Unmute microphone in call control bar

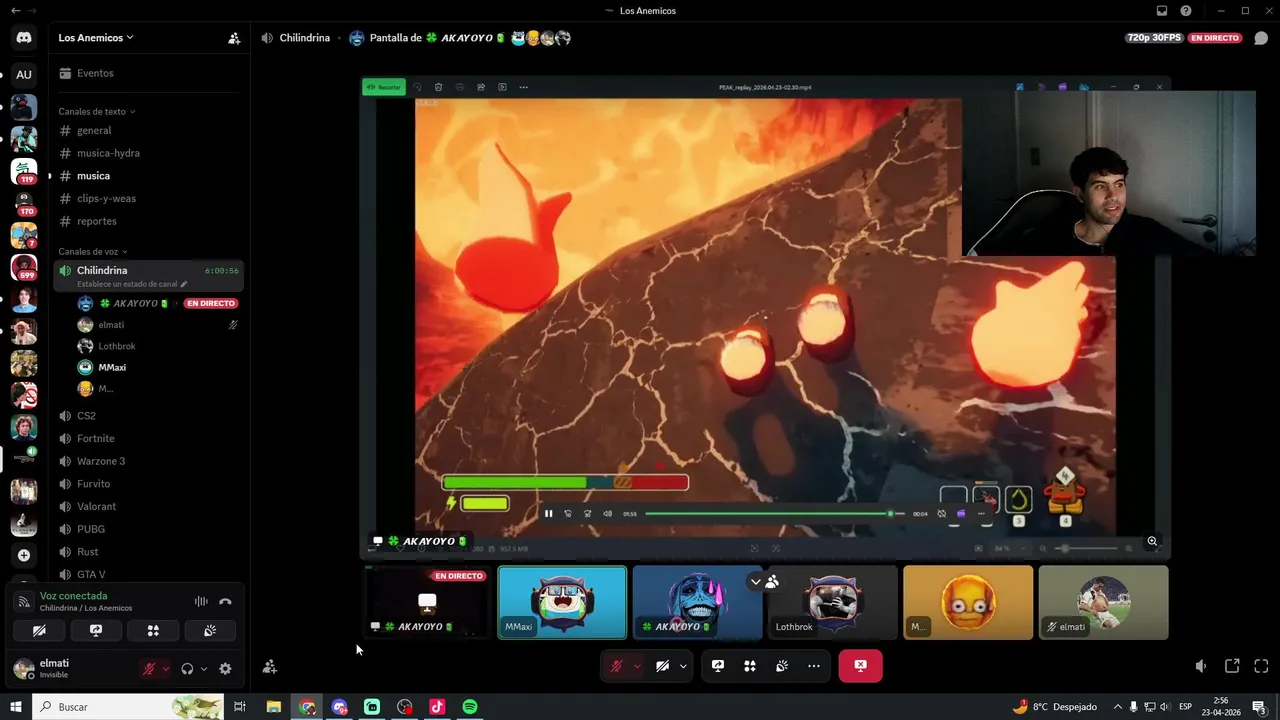coord(617,666)
